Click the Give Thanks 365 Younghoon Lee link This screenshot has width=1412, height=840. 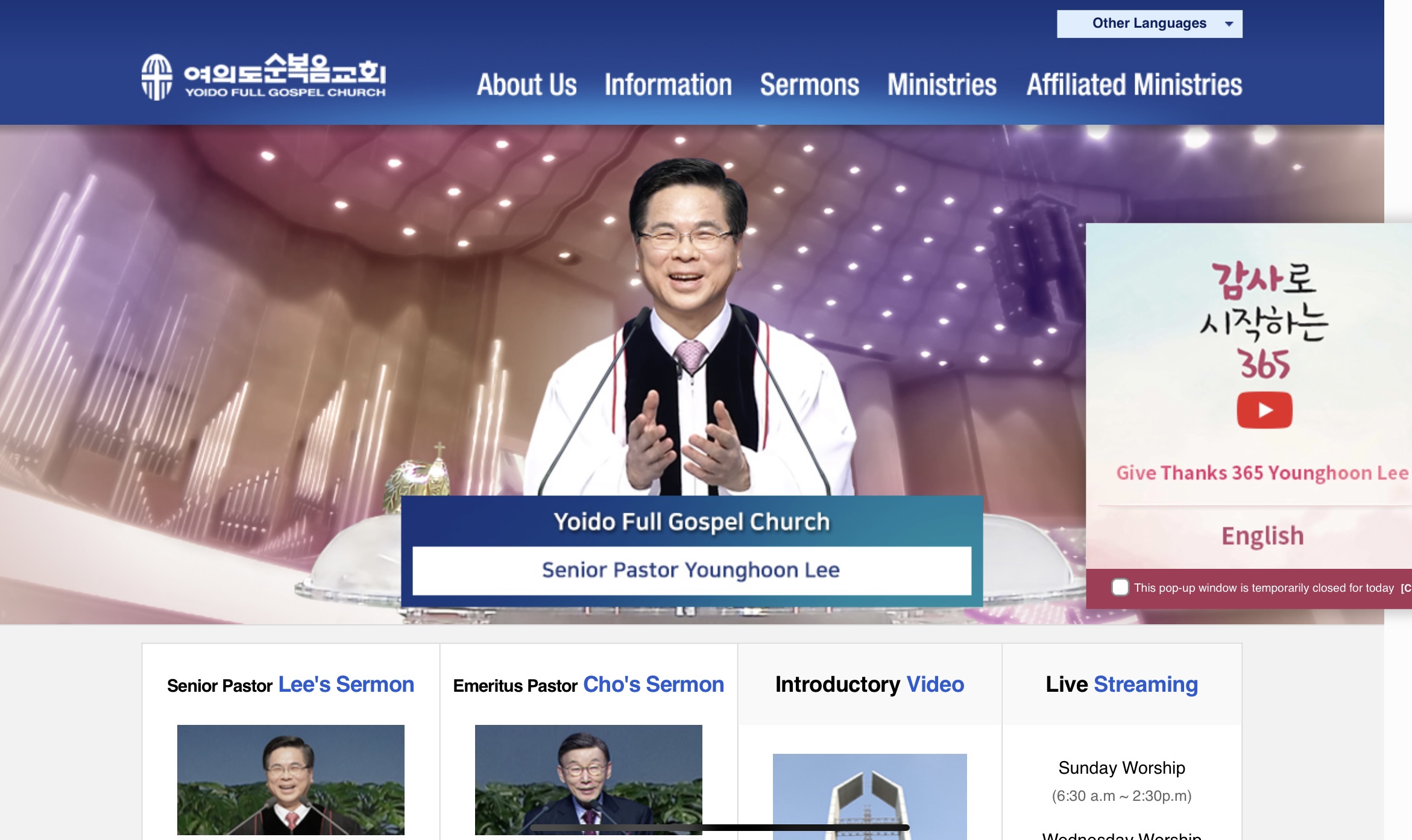click(1262, 473)
